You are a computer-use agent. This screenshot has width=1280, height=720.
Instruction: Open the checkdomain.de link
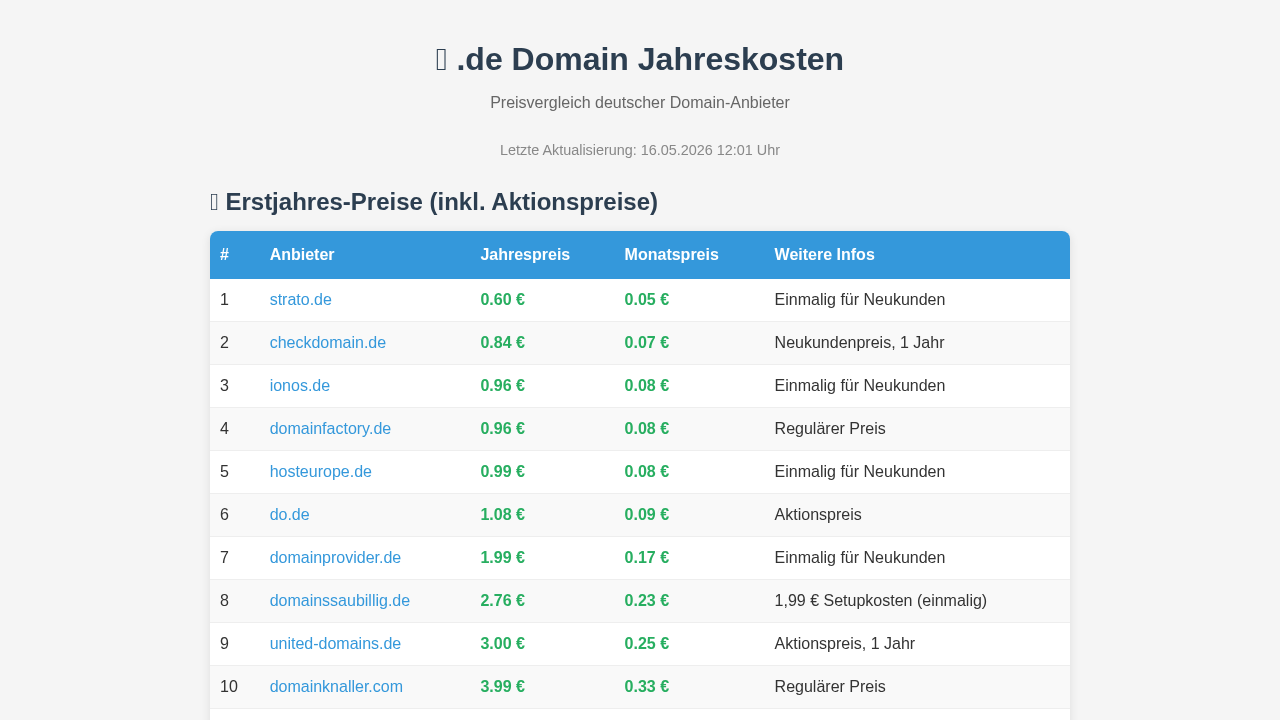[x=327, y=343]
